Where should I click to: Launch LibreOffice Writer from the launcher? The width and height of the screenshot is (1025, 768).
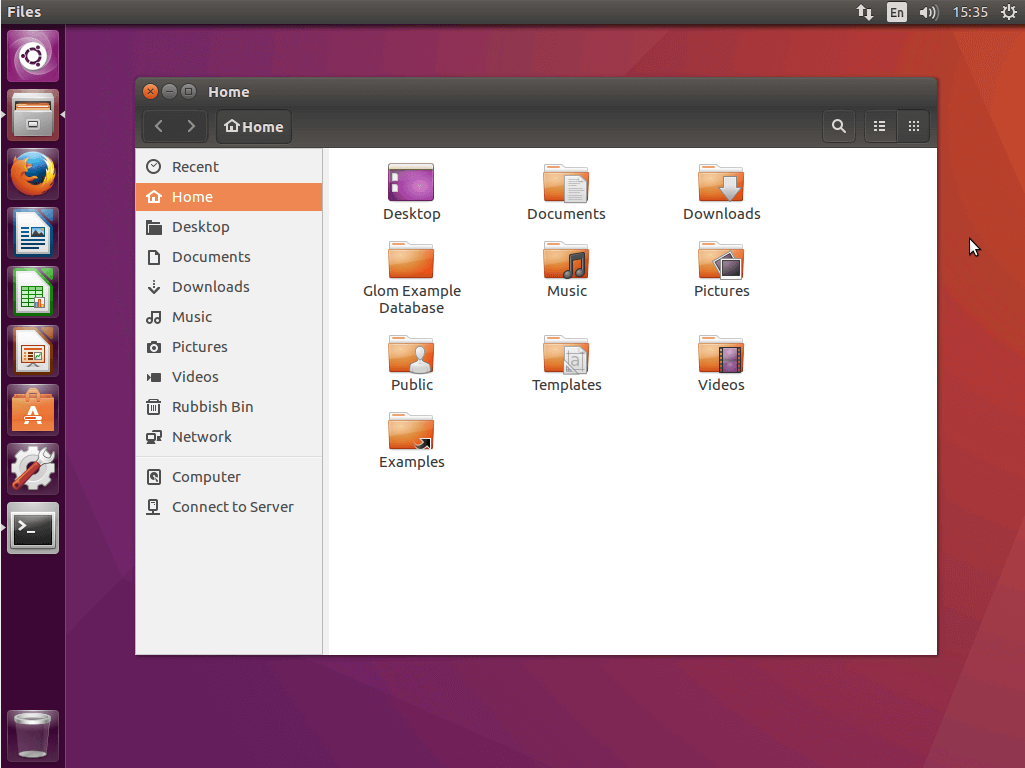click(33, 233)
